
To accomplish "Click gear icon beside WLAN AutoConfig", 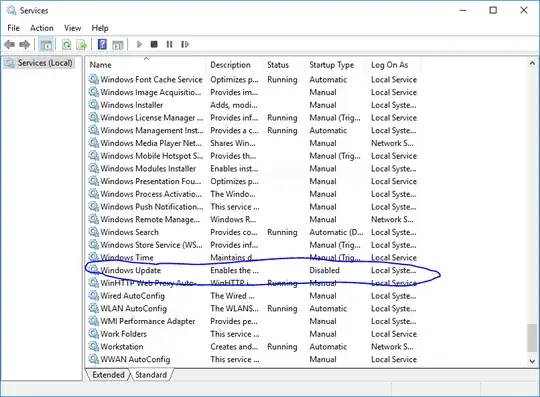I will tap(93, 308).
